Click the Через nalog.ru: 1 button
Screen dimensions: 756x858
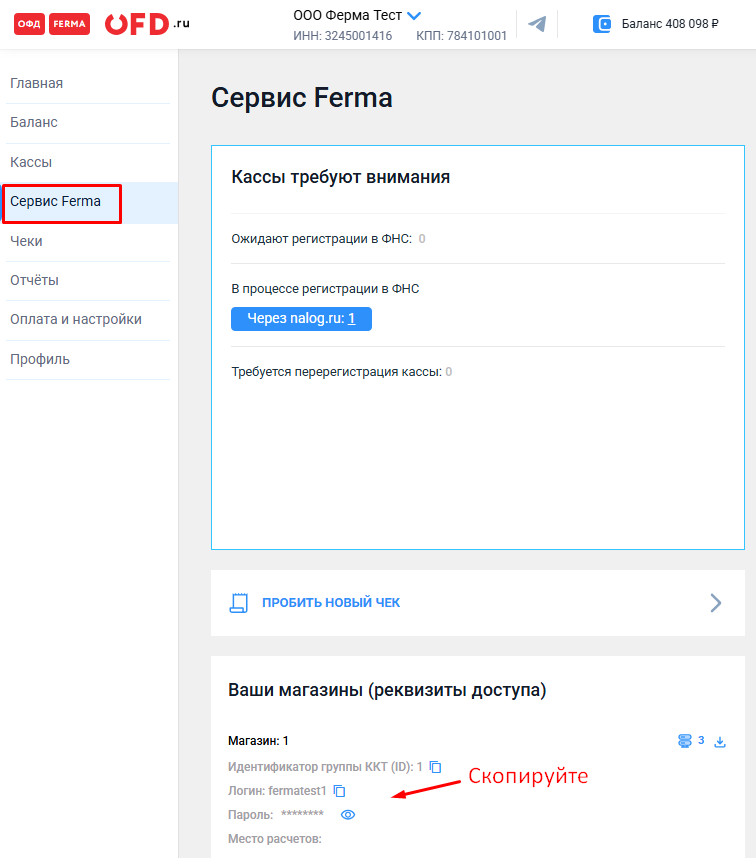point(301,318)
